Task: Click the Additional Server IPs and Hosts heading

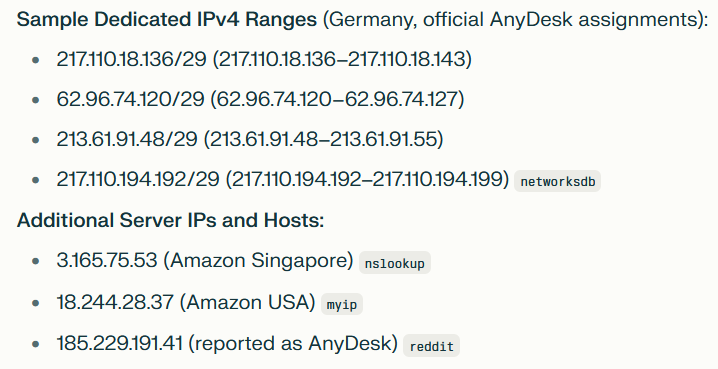Action: (x=170, y=221)
